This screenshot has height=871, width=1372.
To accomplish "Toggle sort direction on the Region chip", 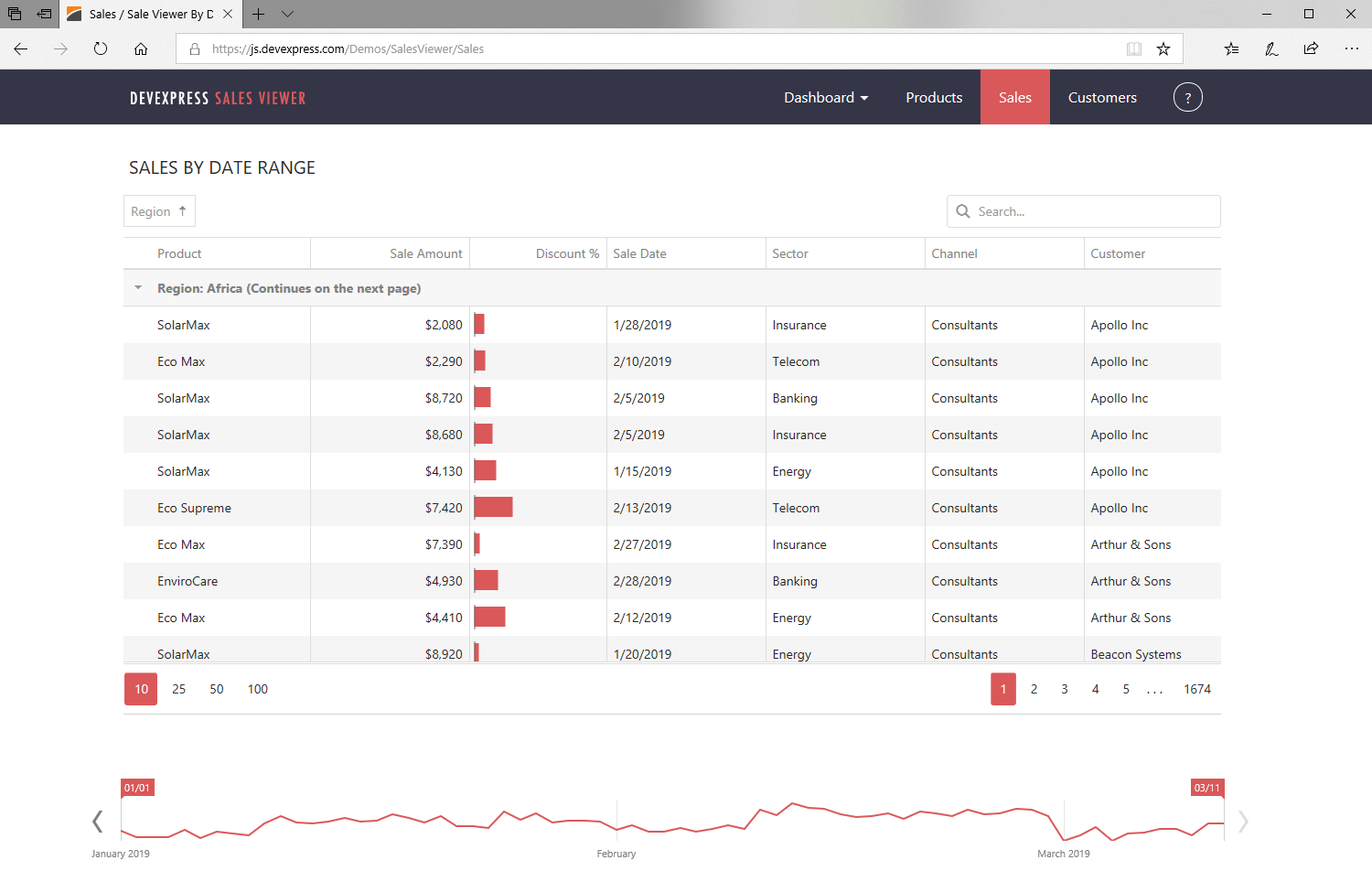I will [x=180, y=210].
